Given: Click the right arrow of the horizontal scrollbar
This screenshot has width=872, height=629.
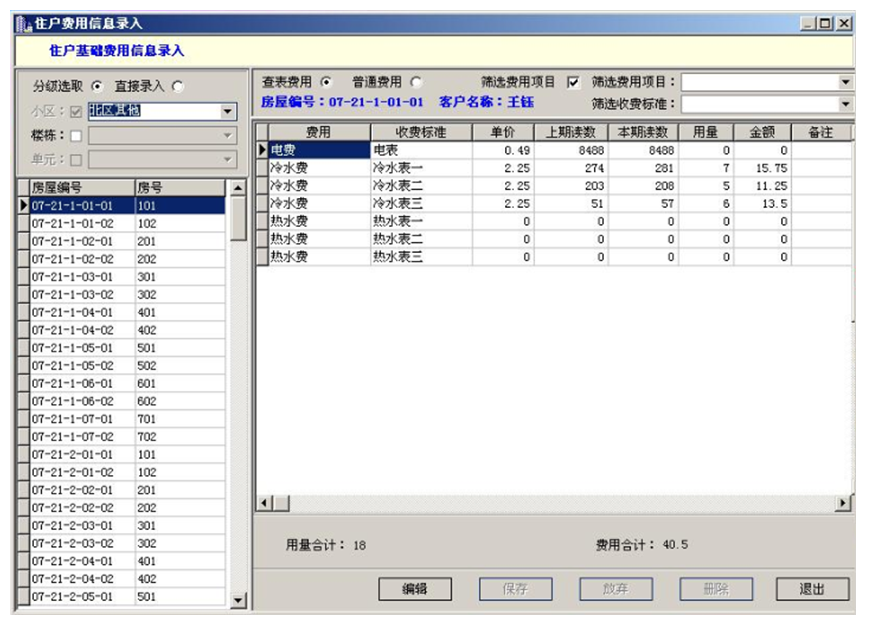Looking at the screenshot, I should pyautogui.click(x=843, y=503).
